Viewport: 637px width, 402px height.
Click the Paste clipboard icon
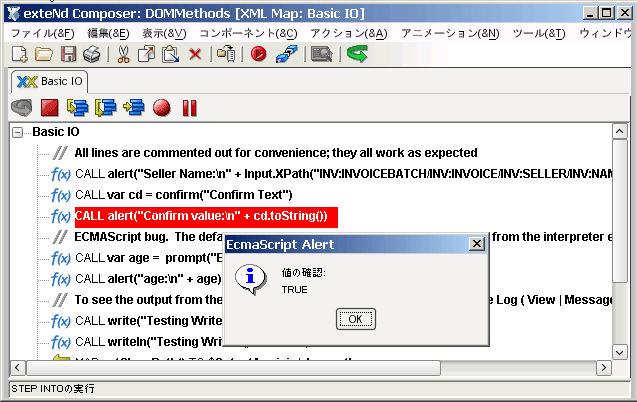171,54
